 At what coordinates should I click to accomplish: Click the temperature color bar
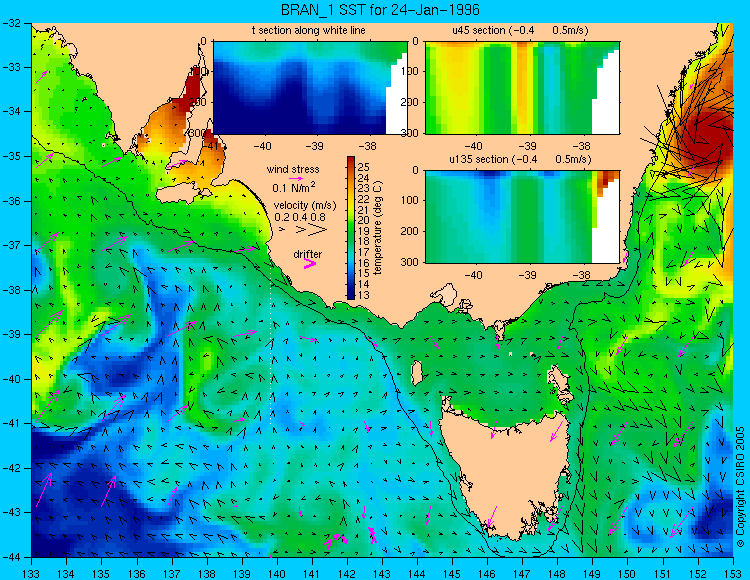pyautogui.click(x=351, y=228)
